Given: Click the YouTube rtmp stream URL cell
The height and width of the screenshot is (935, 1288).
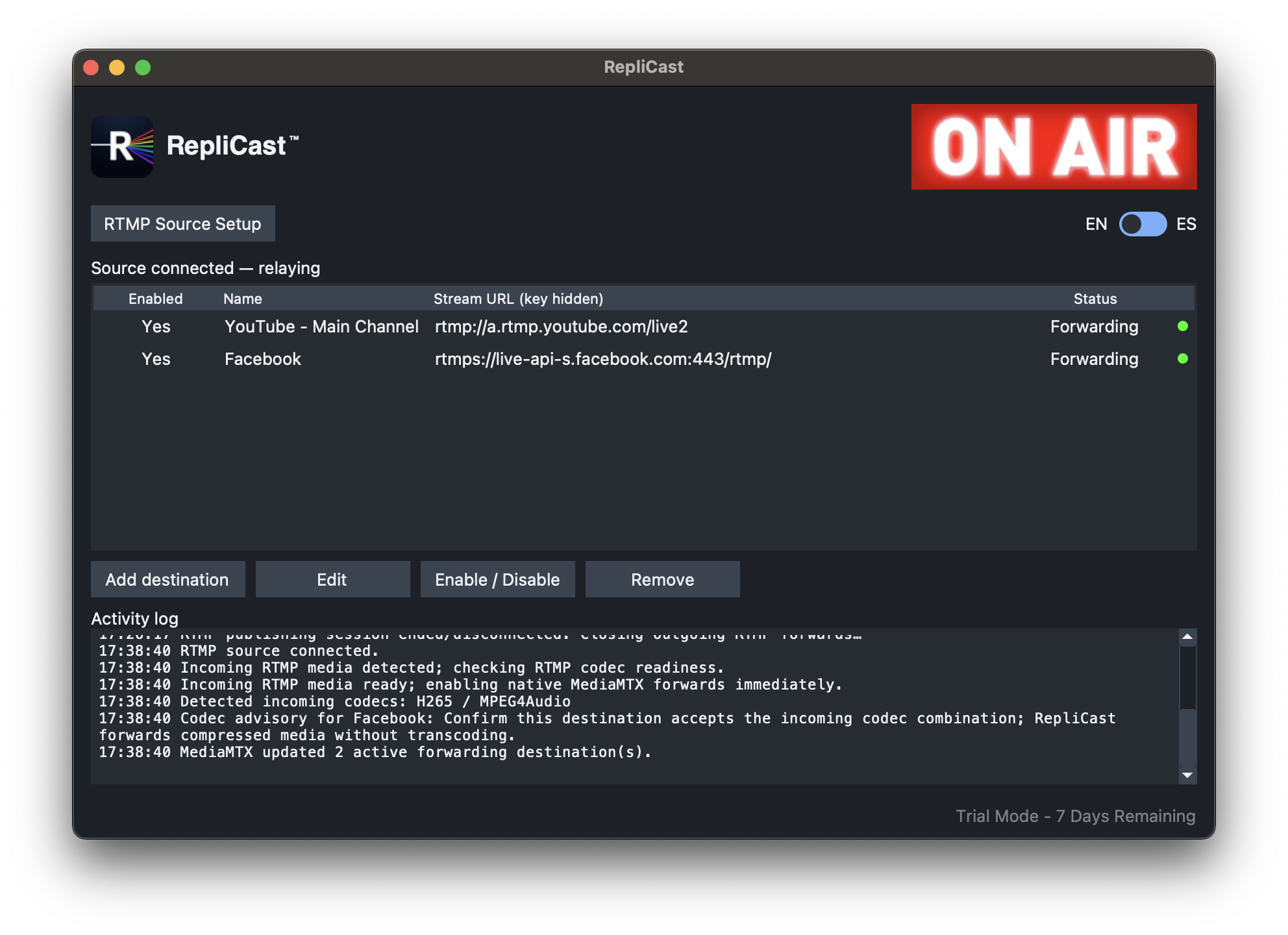Looking at the screenshot, I should click(561, 327).
